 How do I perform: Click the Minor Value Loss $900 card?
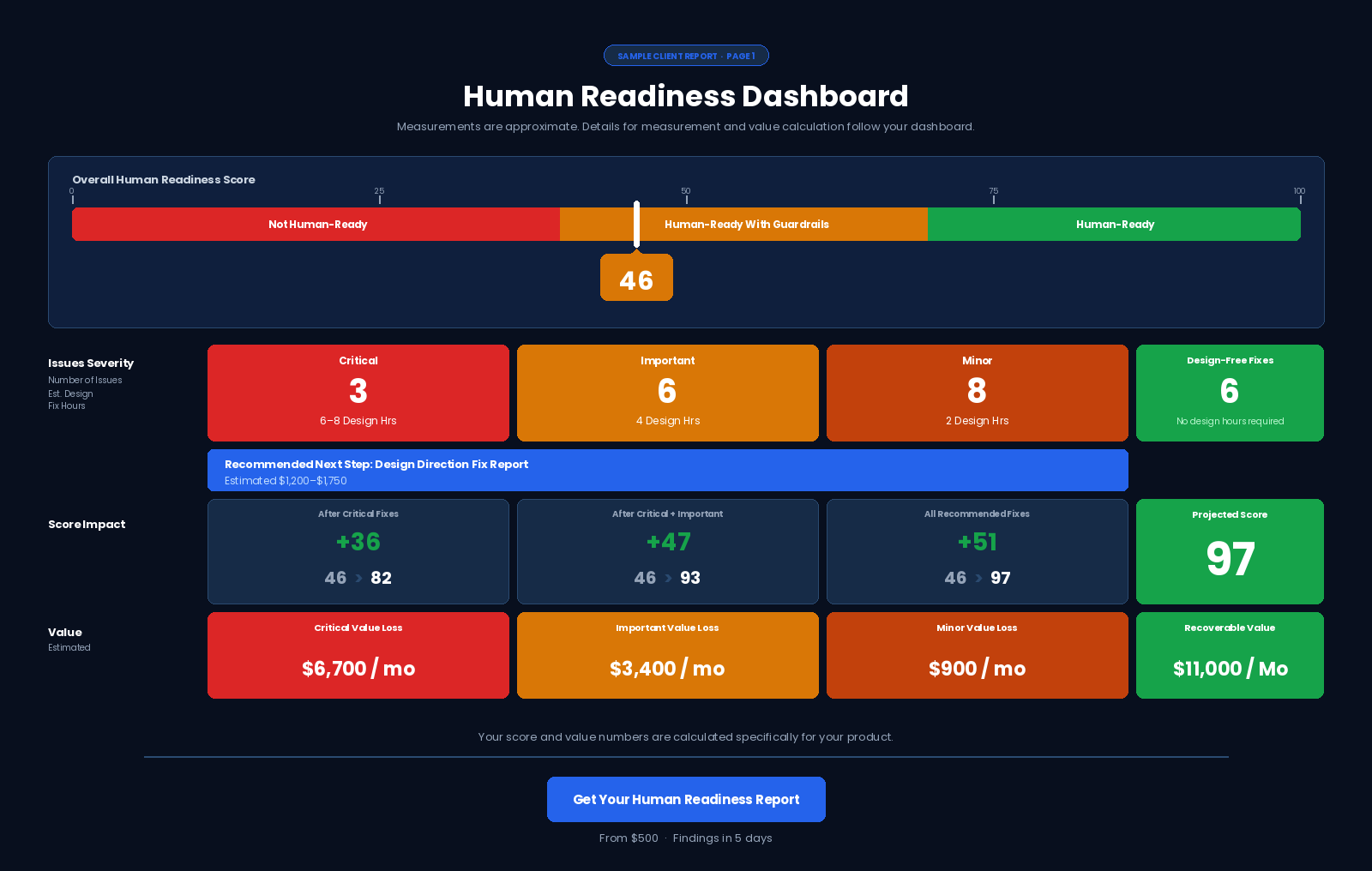pyautogui.click(x=978, y=655)
